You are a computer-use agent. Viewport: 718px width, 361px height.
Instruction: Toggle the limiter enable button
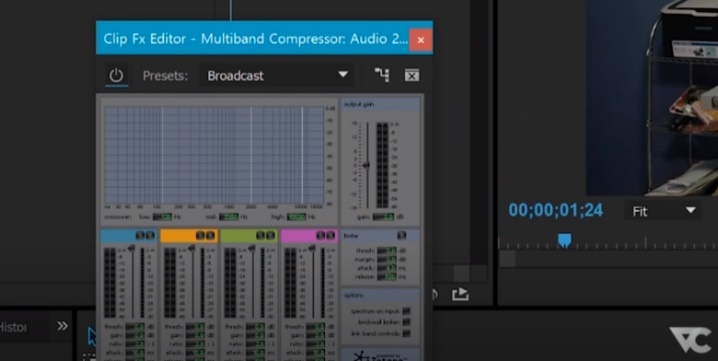tap(402, 235)
